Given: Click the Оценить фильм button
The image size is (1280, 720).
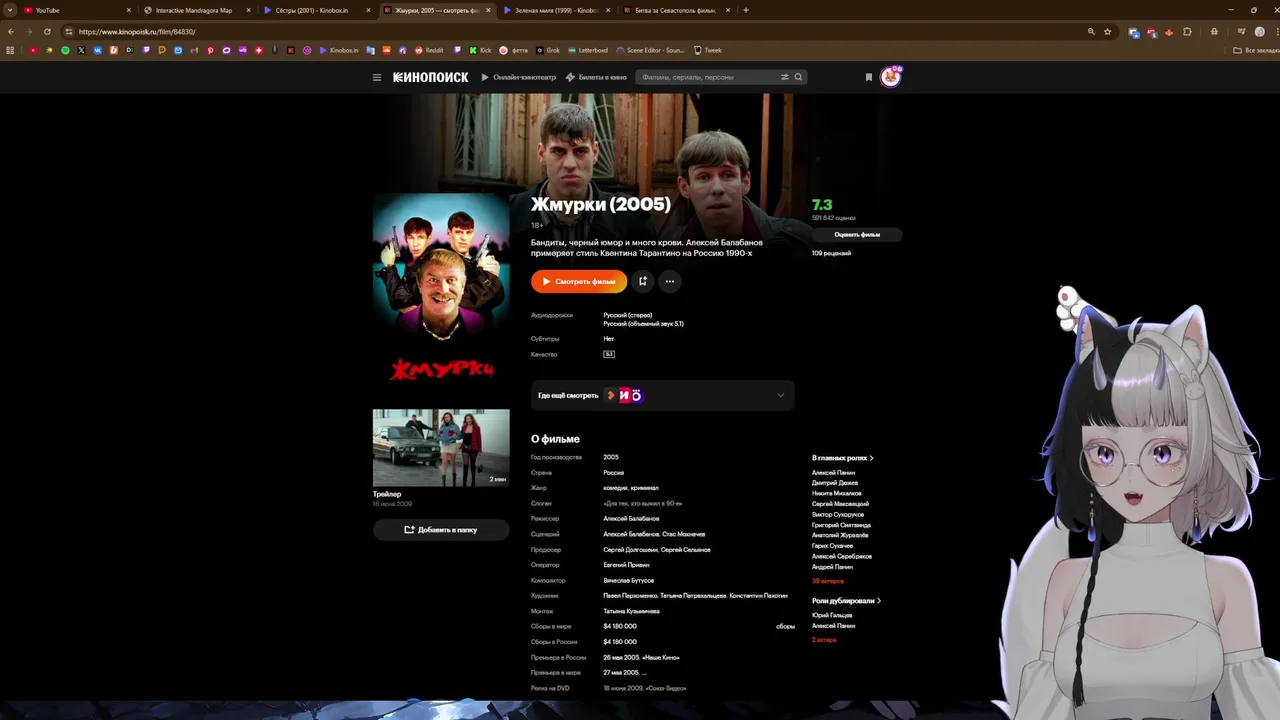Looking at the screenshot, I should 857,235.
